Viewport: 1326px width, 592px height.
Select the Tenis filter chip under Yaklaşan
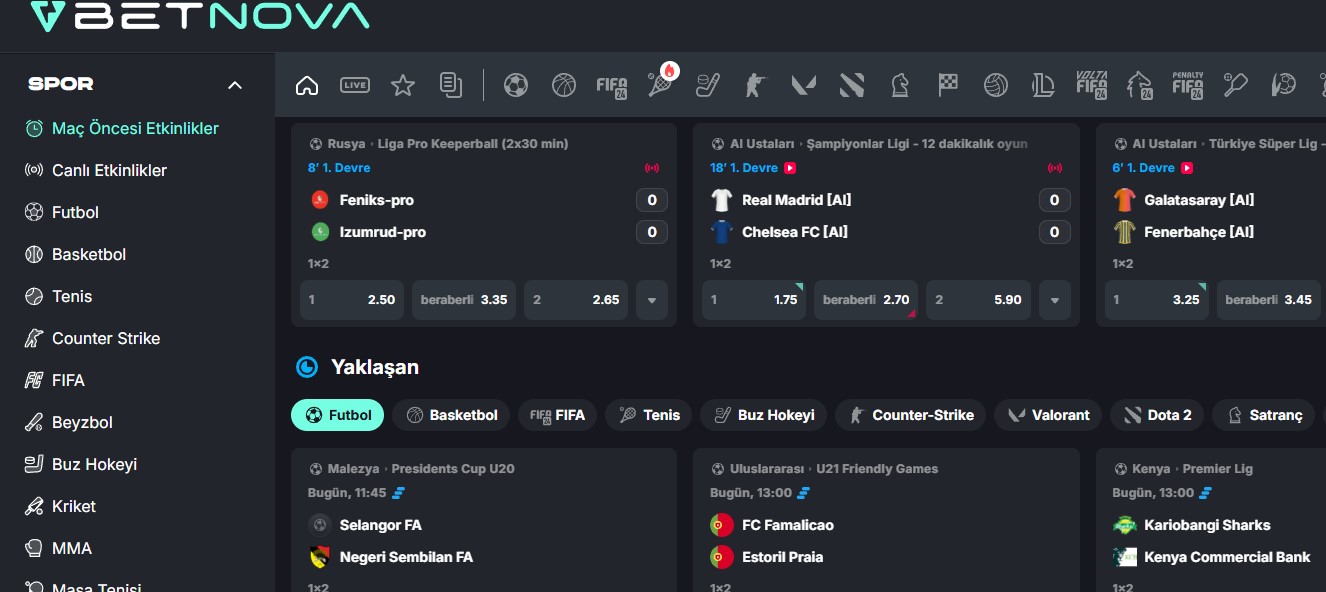click(x=648, y=415)
